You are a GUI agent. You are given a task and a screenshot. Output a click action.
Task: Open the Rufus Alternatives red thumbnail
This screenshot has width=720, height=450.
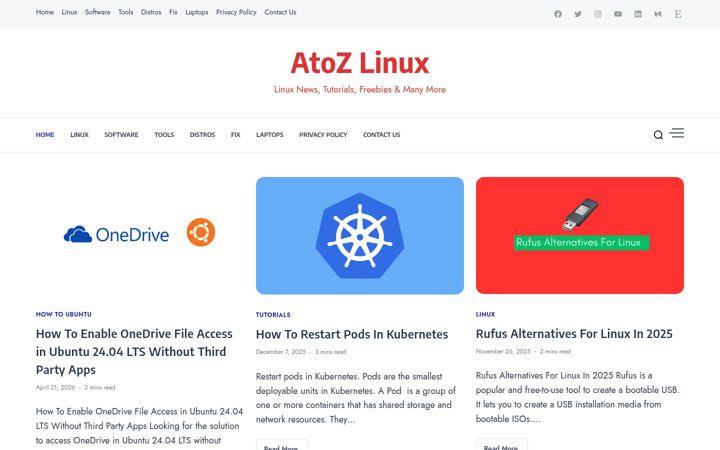click(579, 235)
